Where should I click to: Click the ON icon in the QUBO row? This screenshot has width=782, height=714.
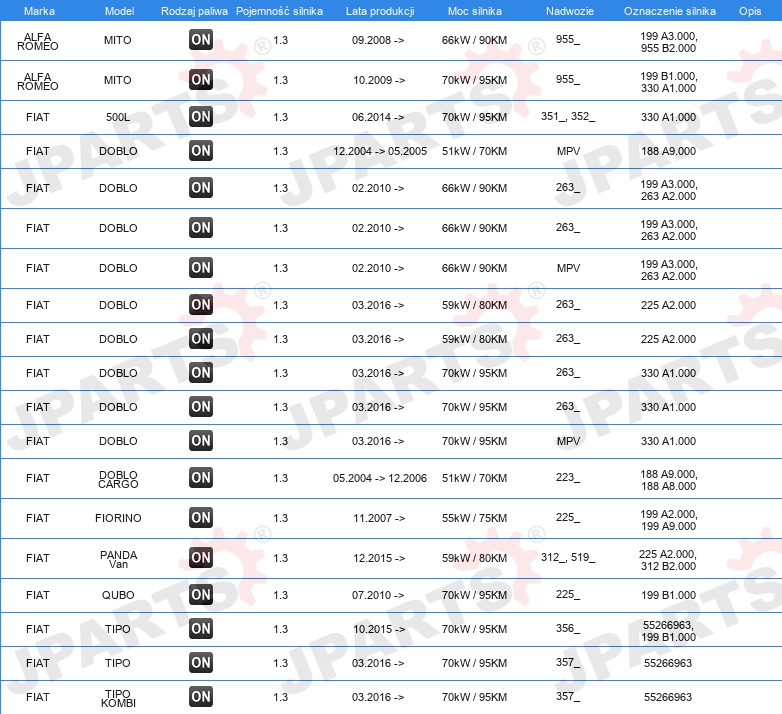point(201,594)
